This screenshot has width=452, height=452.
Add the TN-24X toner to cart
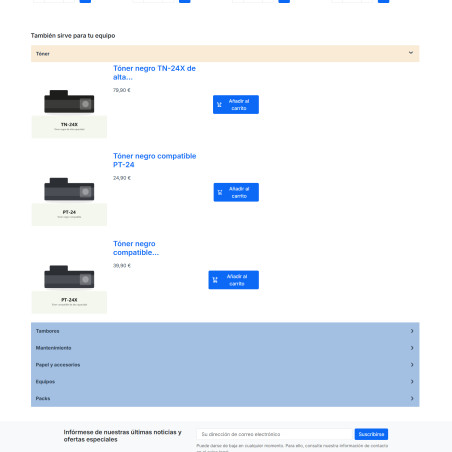[x=236, y=105]
